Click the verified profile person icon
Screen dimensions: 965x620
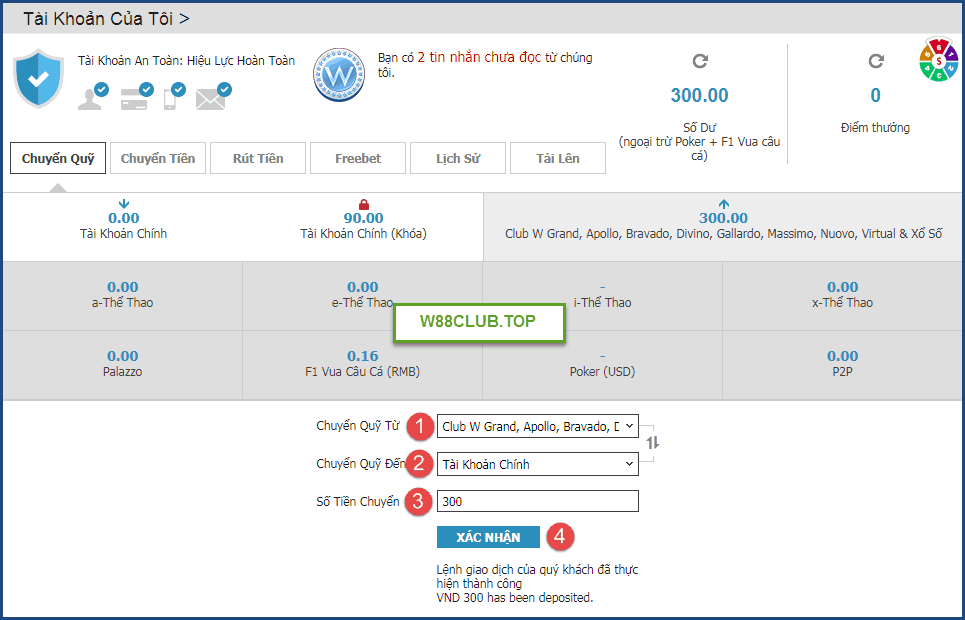click(x=93, y=97)
